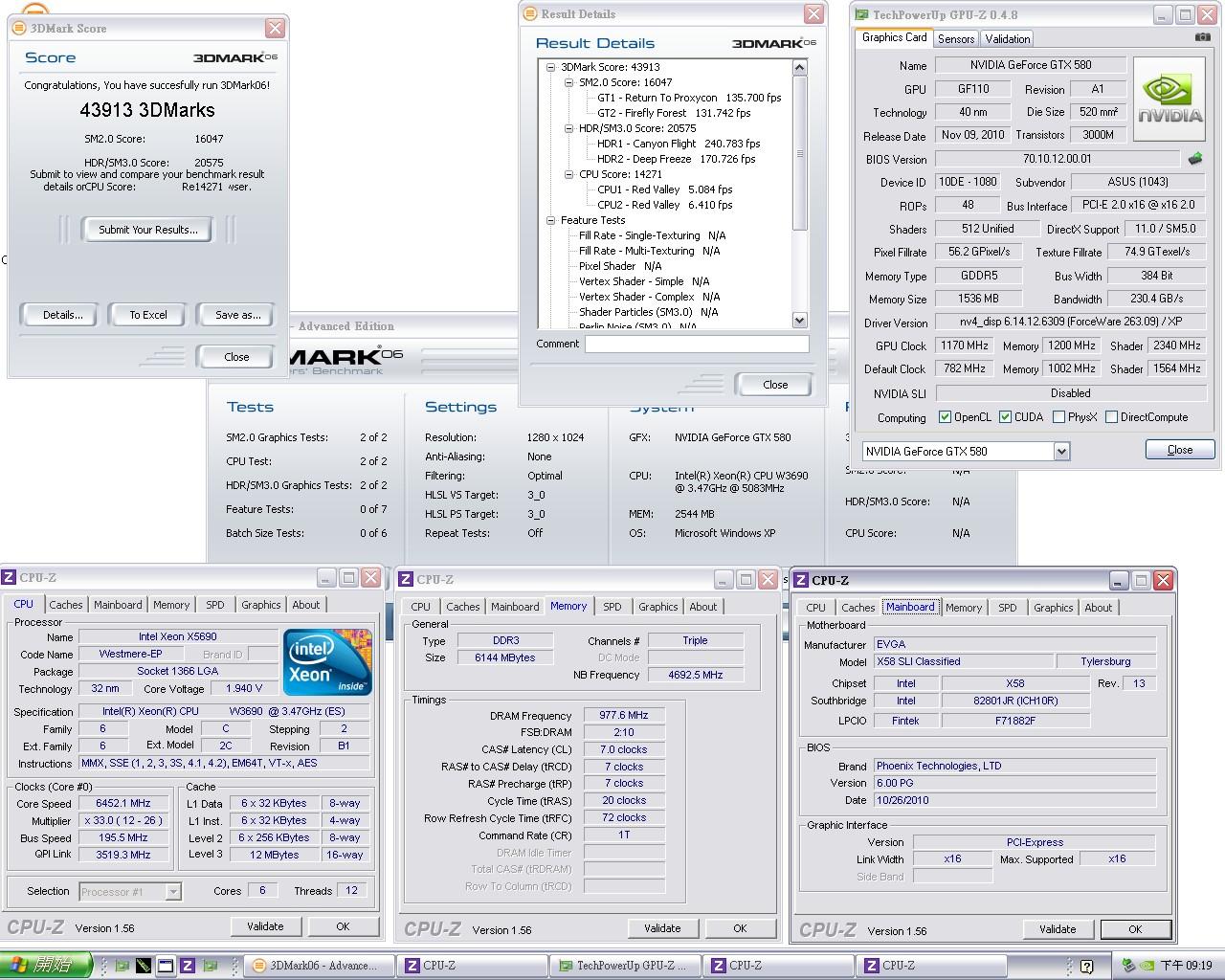Collapse the CPU Score: 14271 node
This screenshot has width=1225, height=980.
[x=568, y=174]
